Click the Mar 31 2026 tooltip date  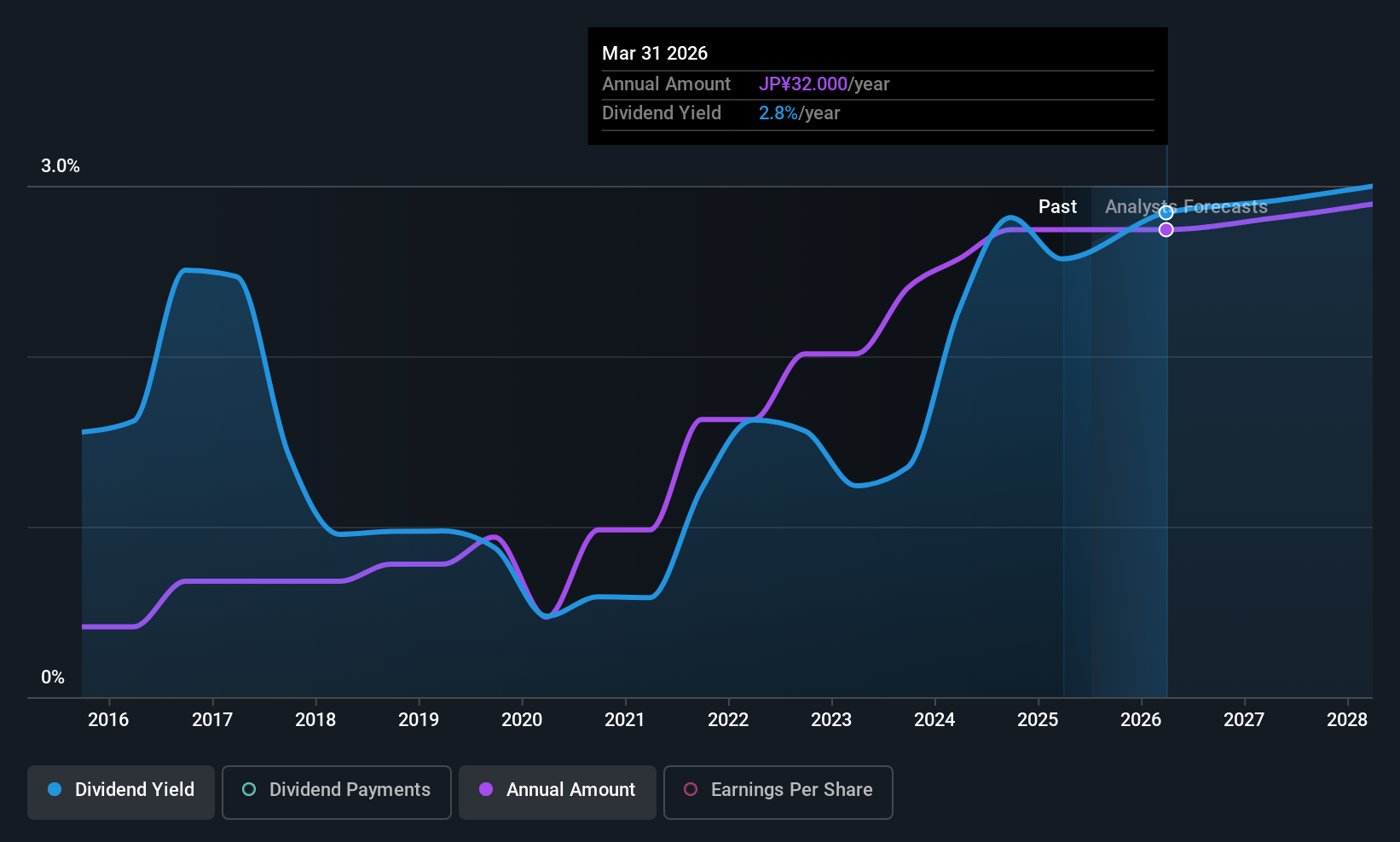tap(655, 53)
